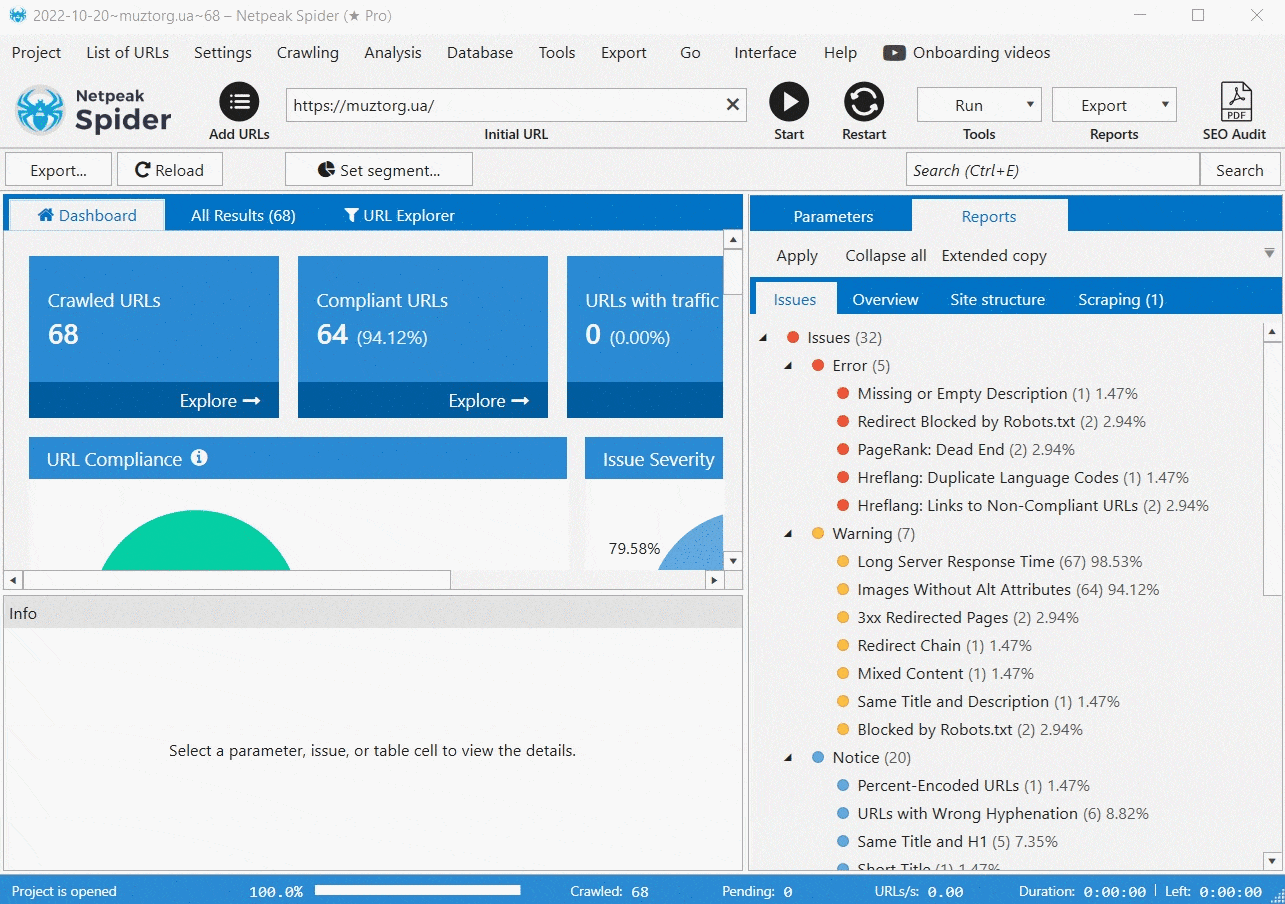1285x904 pixels.
Task: Click Extended copy
Action: (994, 256)
